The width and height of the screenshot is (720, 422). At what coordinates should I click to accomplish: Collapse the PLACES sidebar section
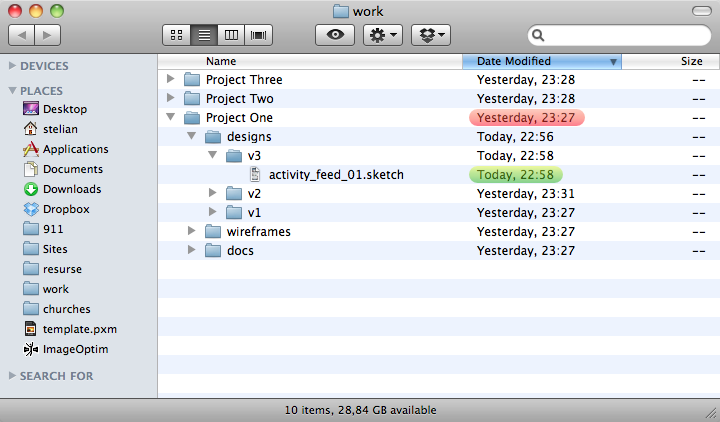point(12,90)
